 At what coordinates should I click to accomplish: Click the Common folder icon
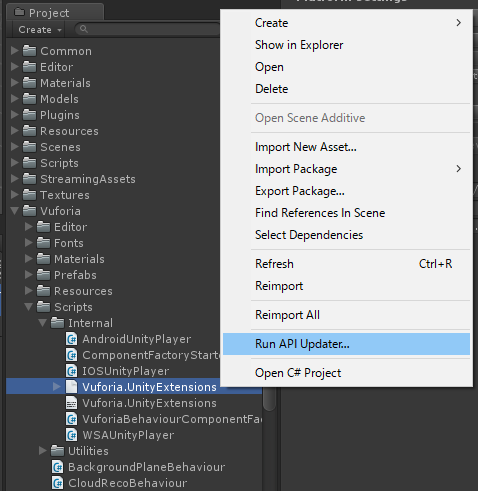(29, 51)
